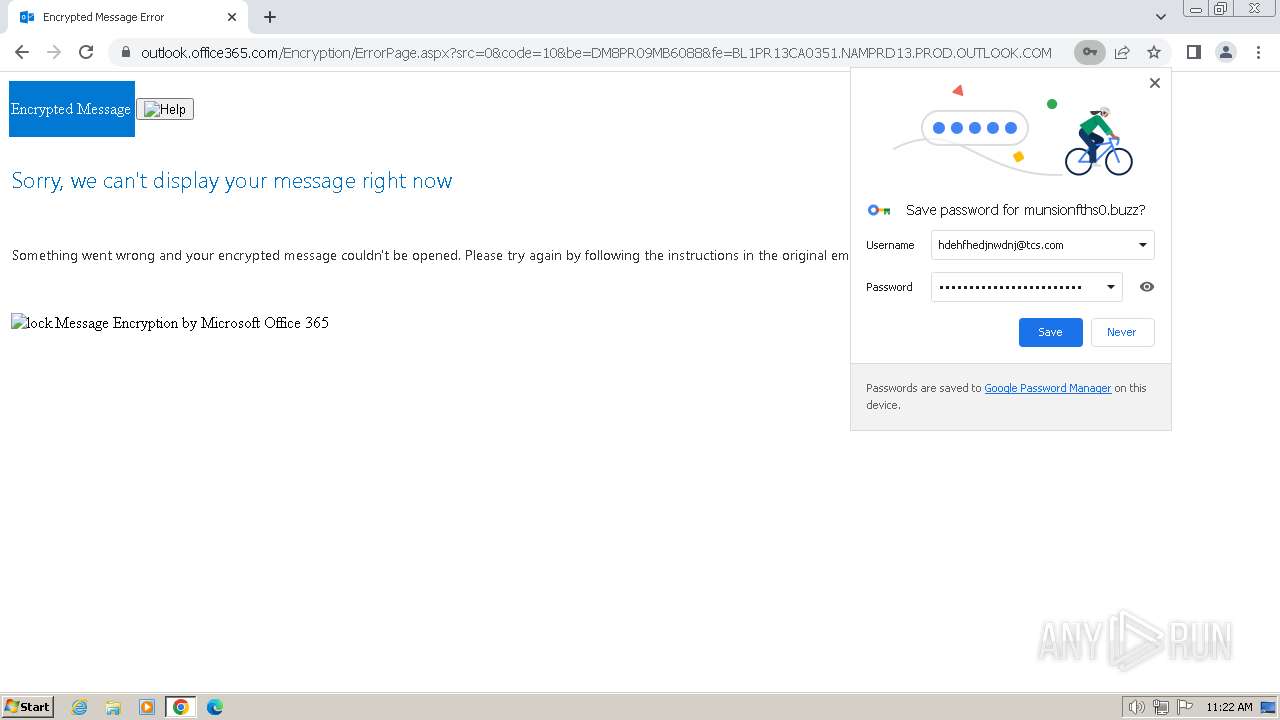Open volume control in system tray
This screenshot has width=1280, height=720.
tap(1136, 707)
